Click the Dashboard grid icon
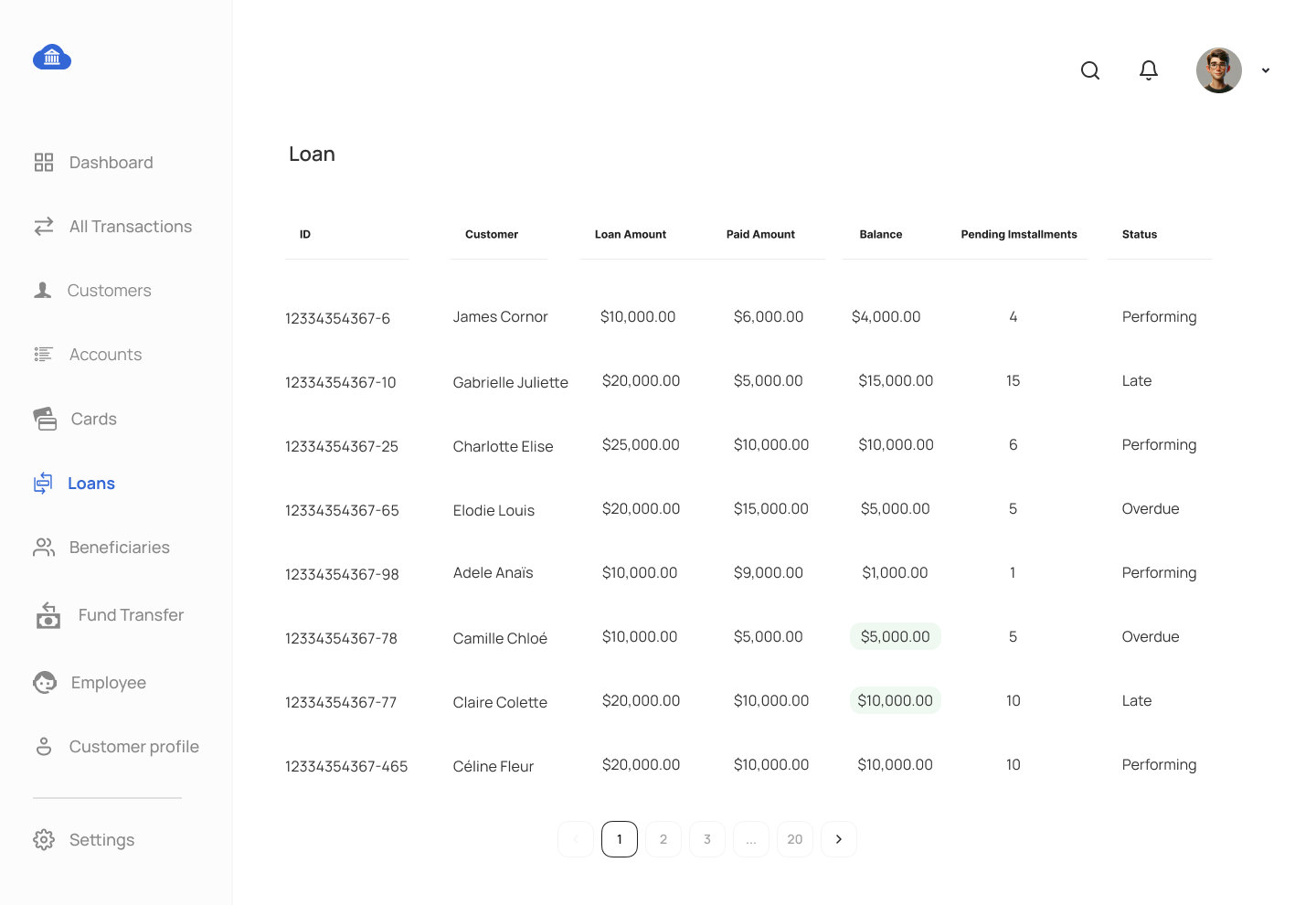 [44, 163]
